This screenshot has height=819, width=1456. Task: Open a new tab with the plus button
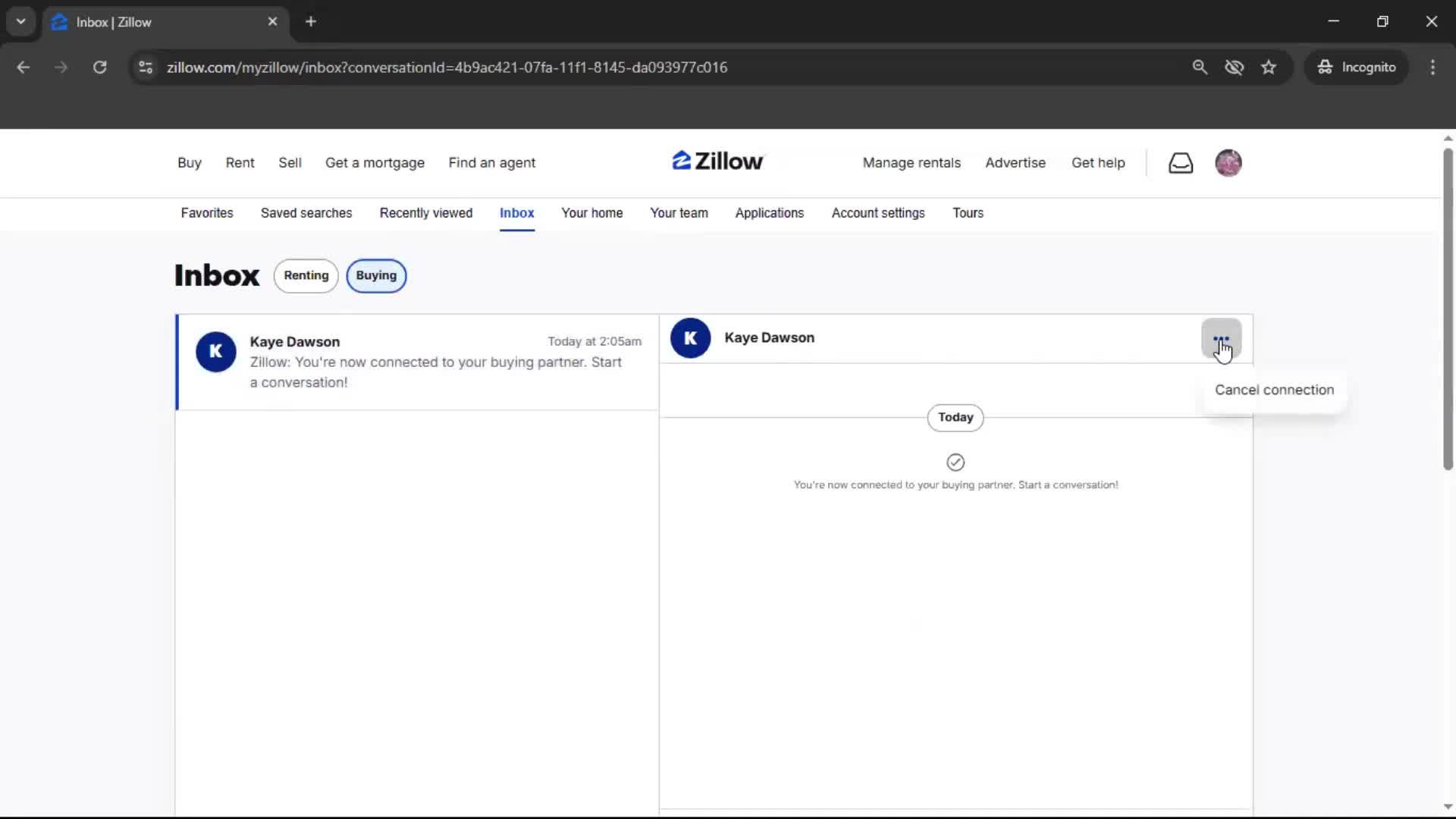coord(311,21)
